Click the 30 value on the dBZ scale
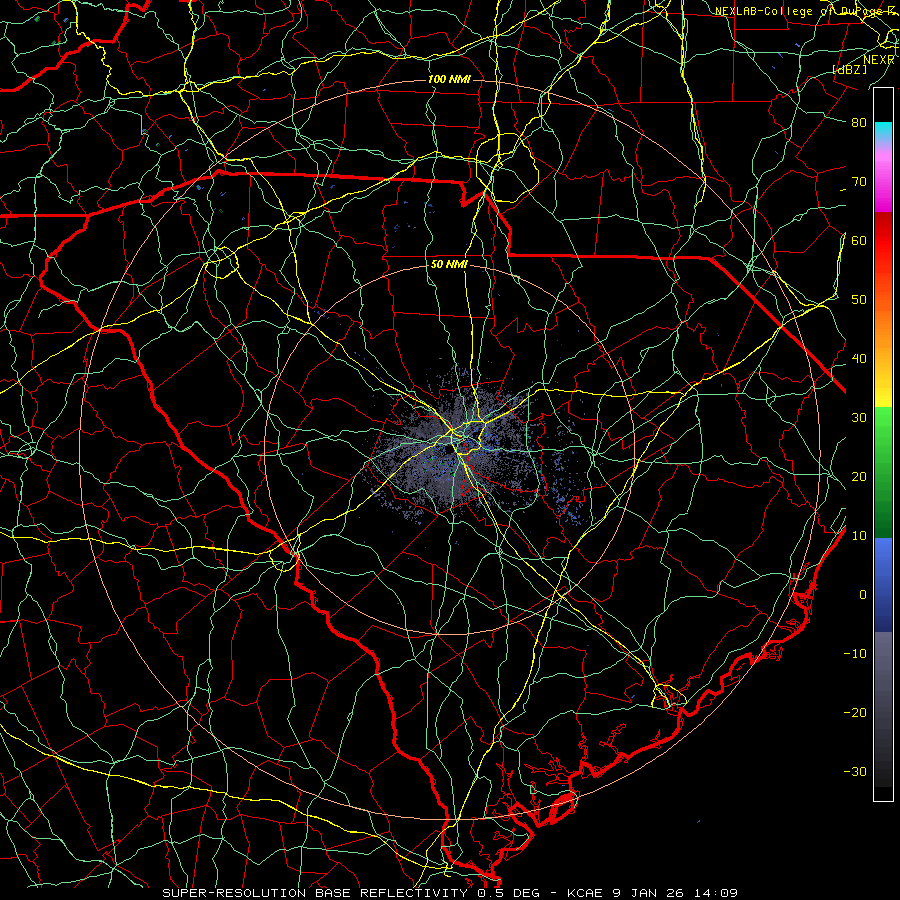 tap(859, 417)
